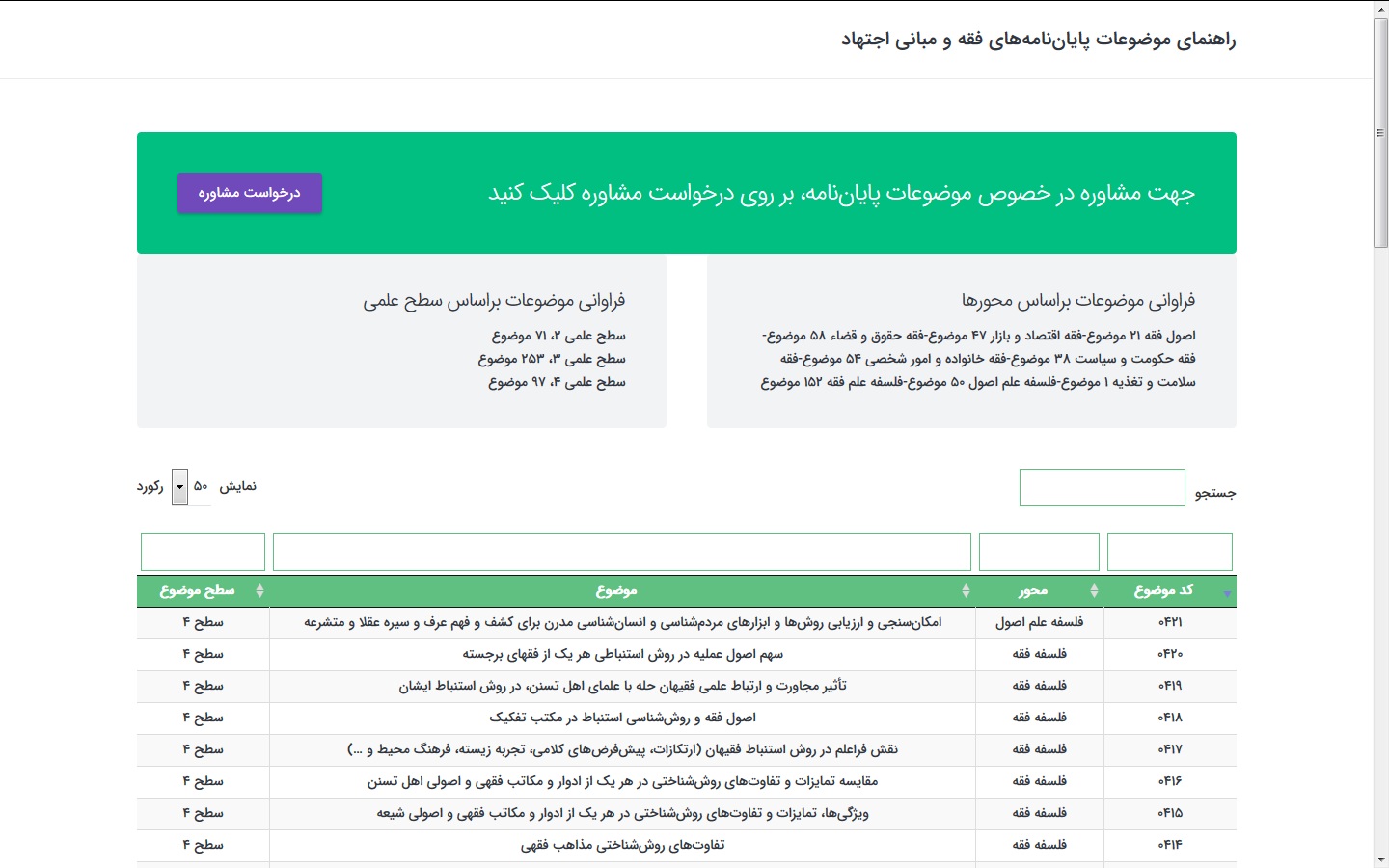Focus the جستجو search field

(1103, 488)
